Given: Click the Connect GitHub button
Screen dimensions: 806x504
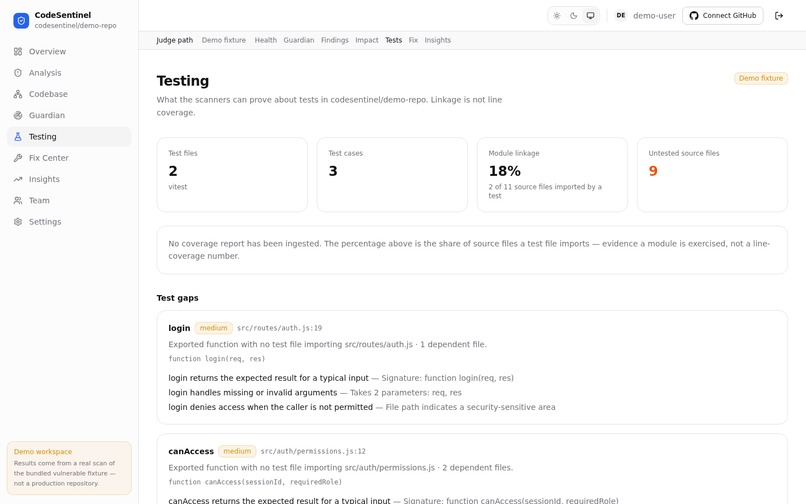Looking at the screenshot, I should [723, 16].
